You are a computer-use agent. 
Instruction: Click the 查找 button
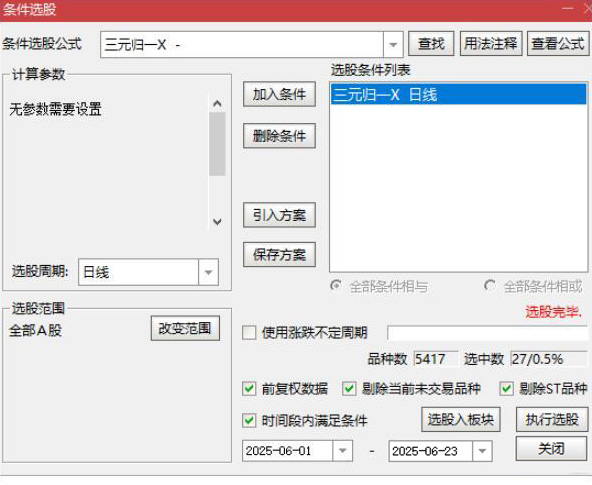431,44
